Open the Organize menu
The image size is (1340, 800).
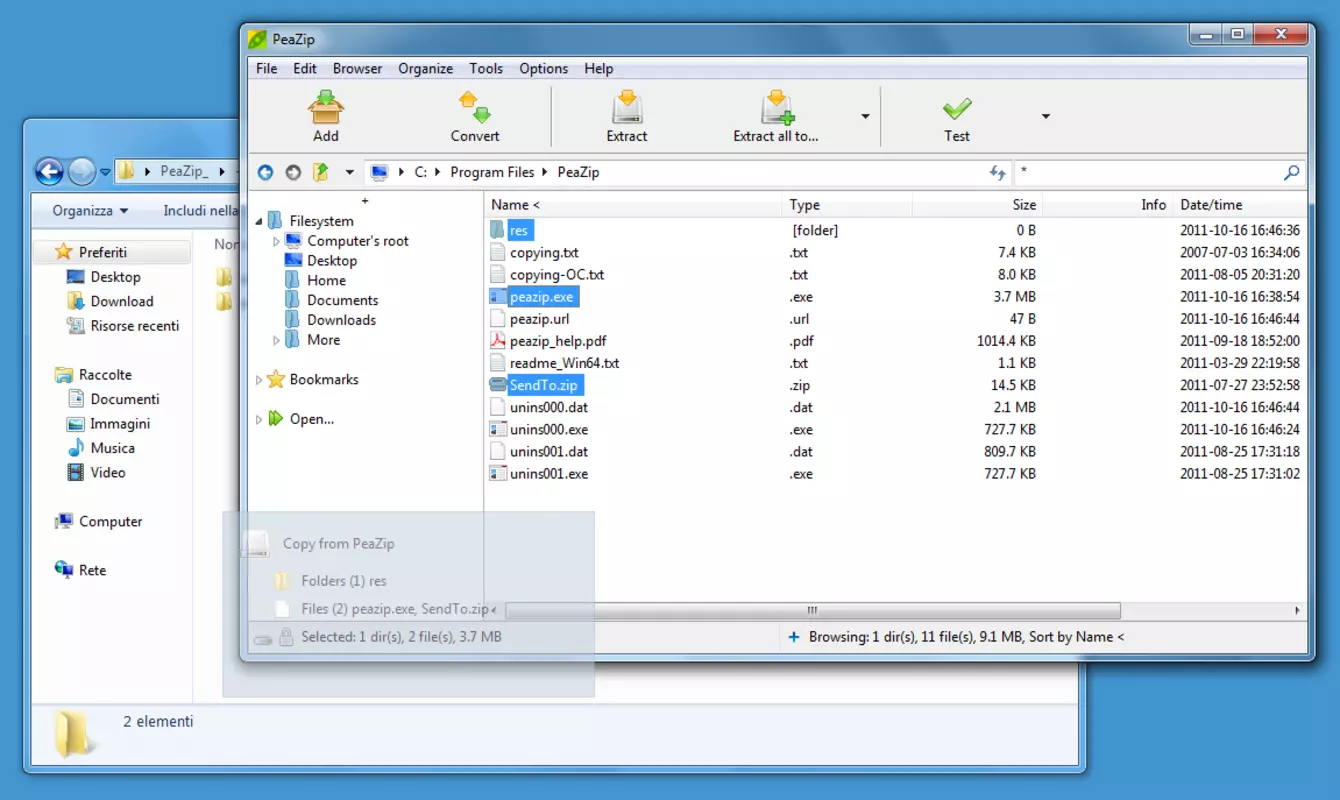click(x=425, y=68)
